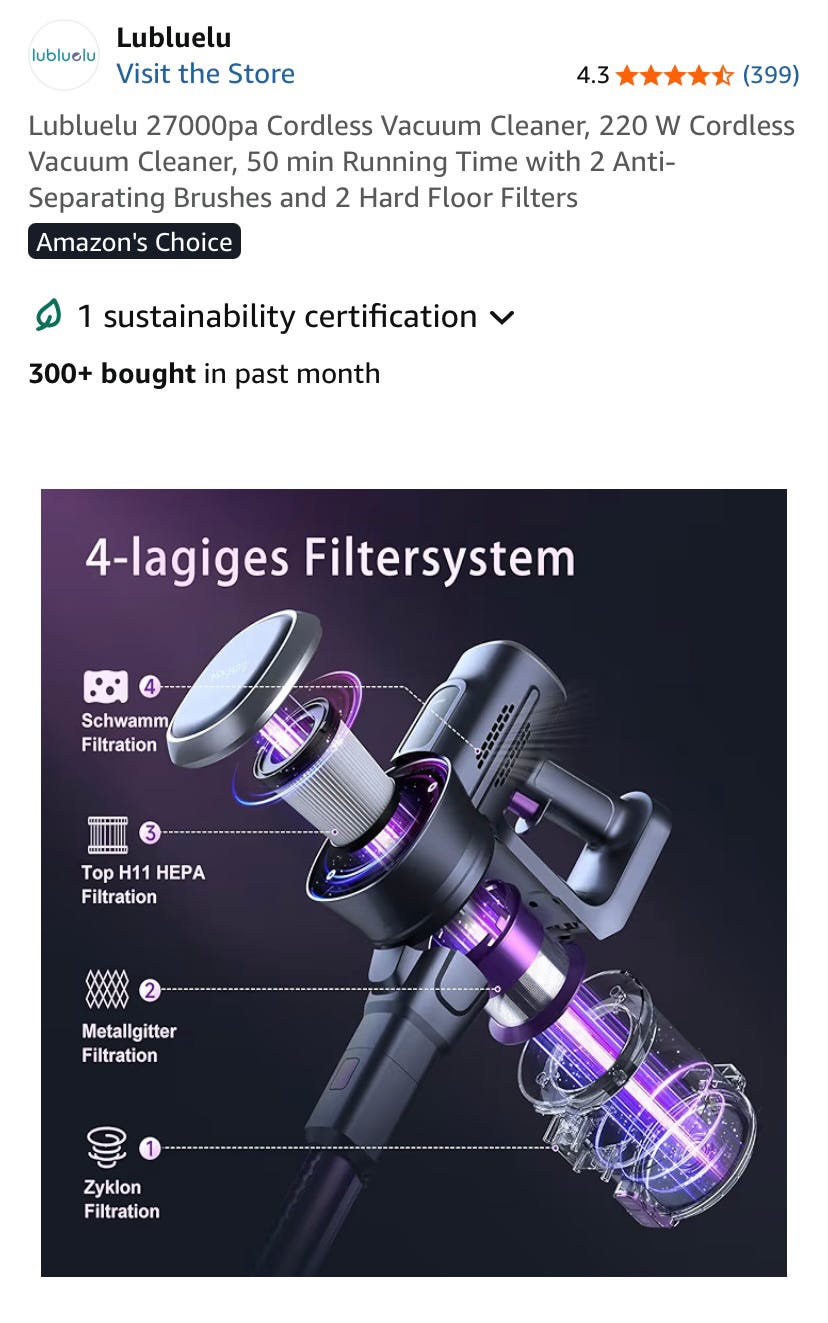Image resolution: width=828 pixels, height=1323 pixels.
Task: Tap the Lubluelu brand logo
Action: tap(64, 55)
